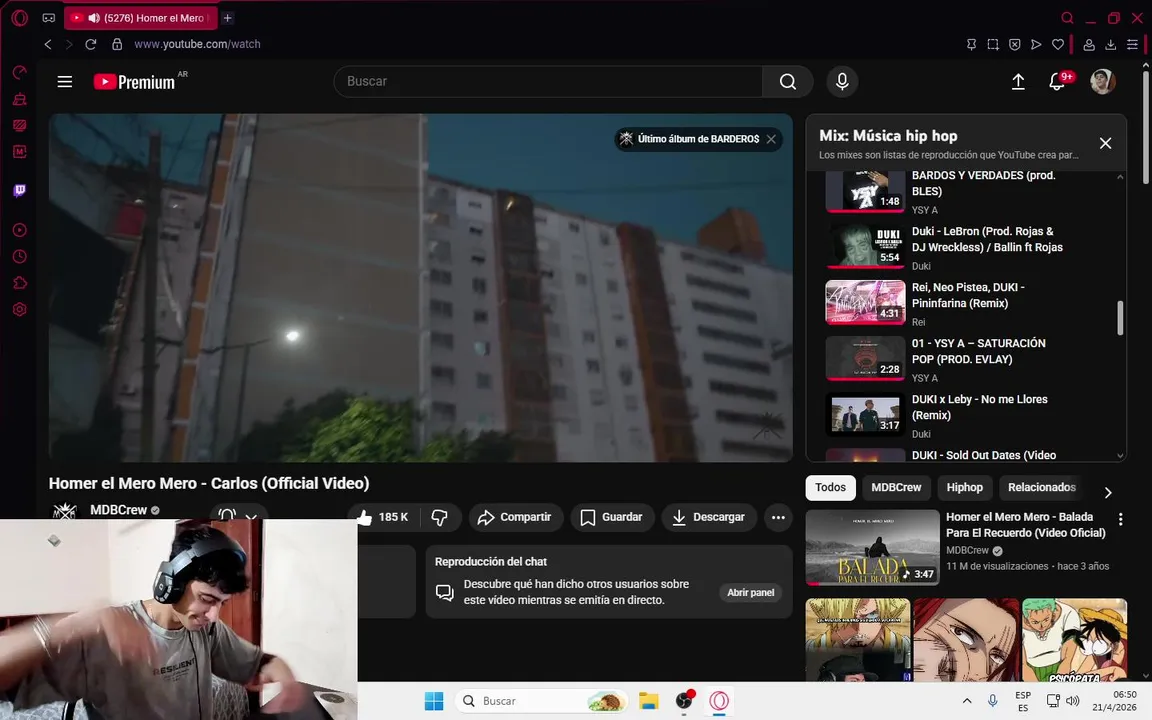This screenshot has height=720, width=1152.
Task: Select Todos filter chip
Action: click(830, 487)
